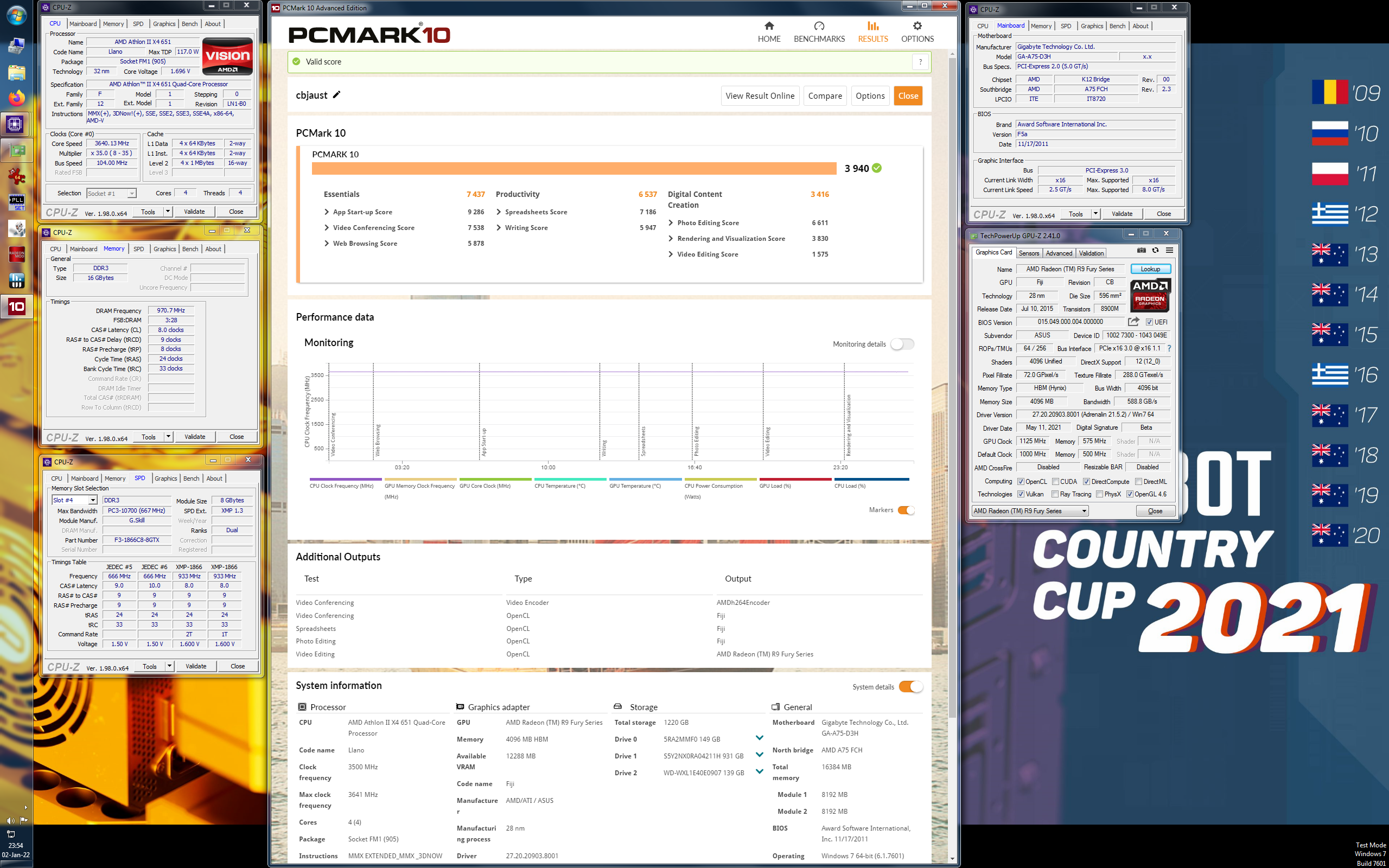Viewport: 1389px width, 868px height.
Task: Switch to the About tab in CPU-Z SPD window
Action: [x=214, y=479]
